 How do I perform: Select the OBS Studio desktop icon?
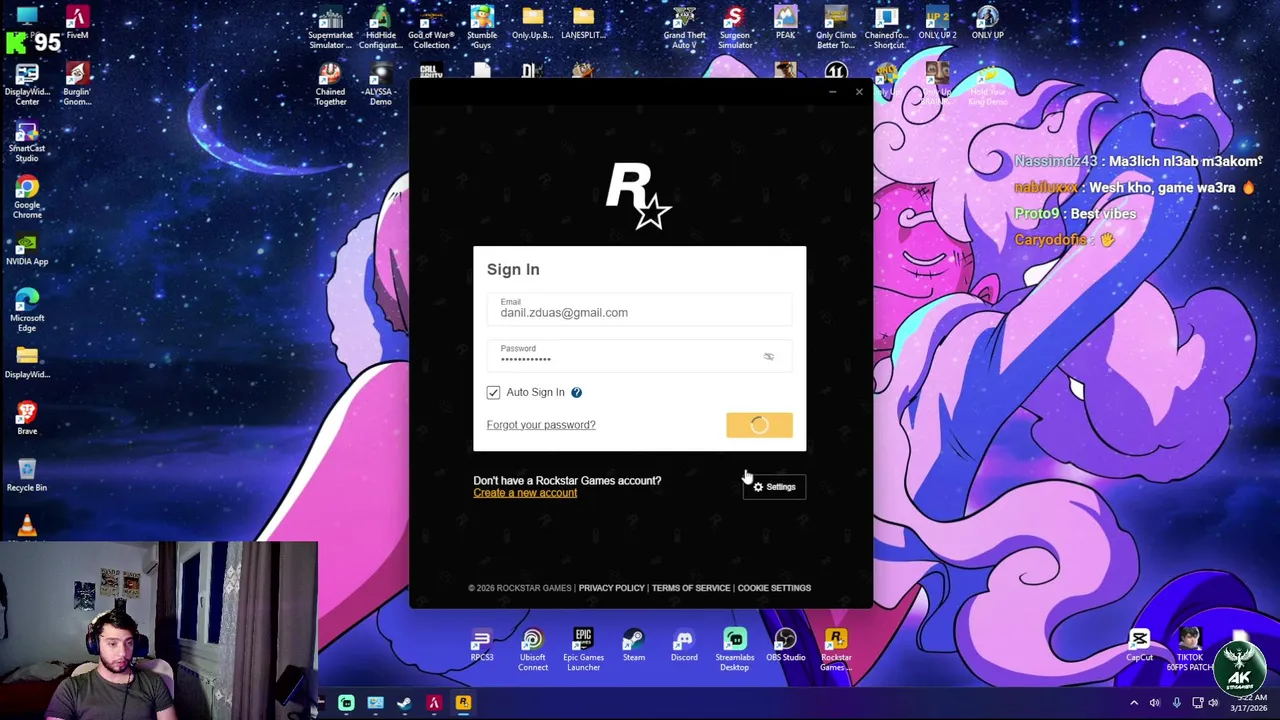tap(785, 645)
